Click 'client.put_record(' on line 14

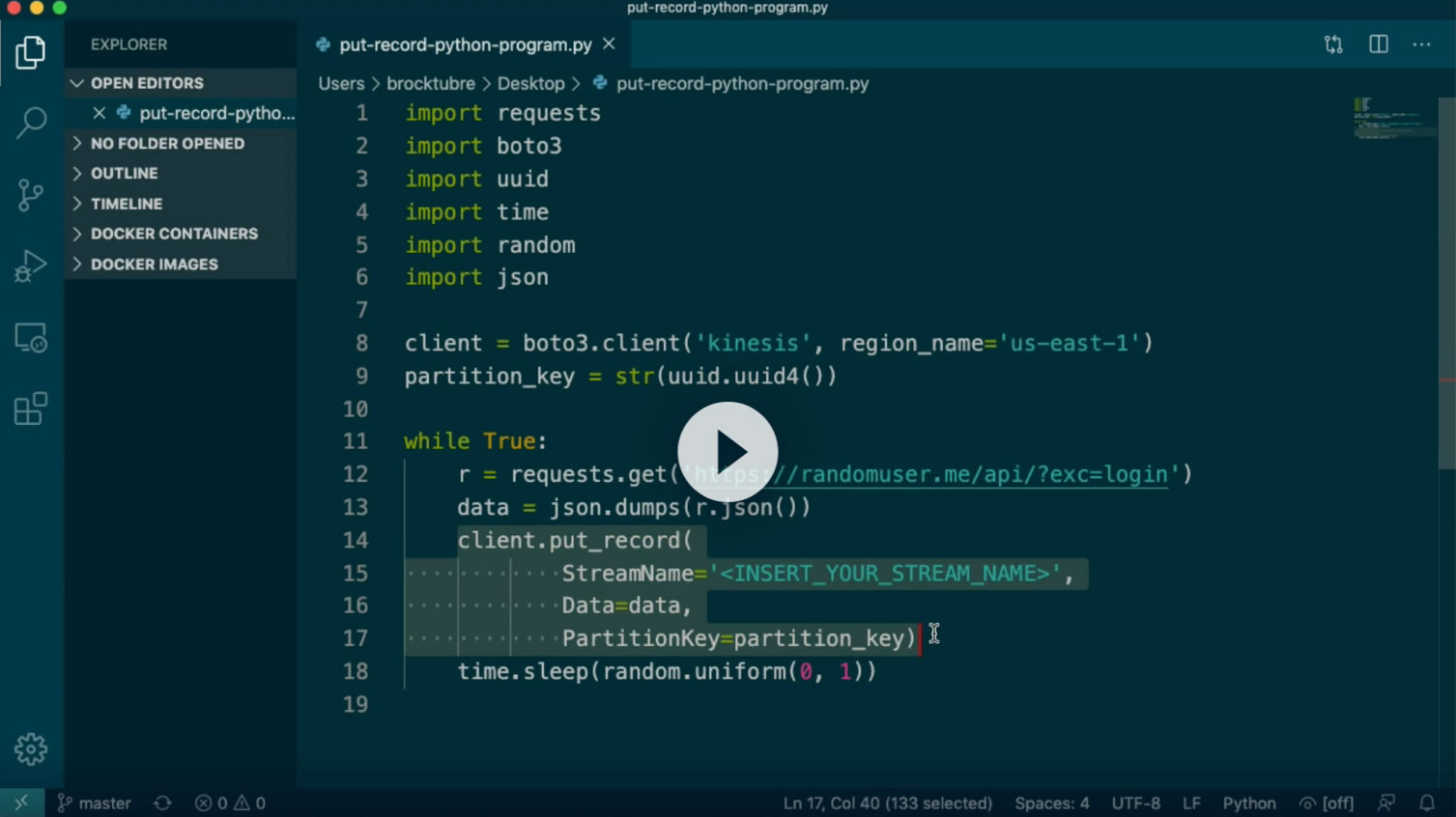[575, 540]
